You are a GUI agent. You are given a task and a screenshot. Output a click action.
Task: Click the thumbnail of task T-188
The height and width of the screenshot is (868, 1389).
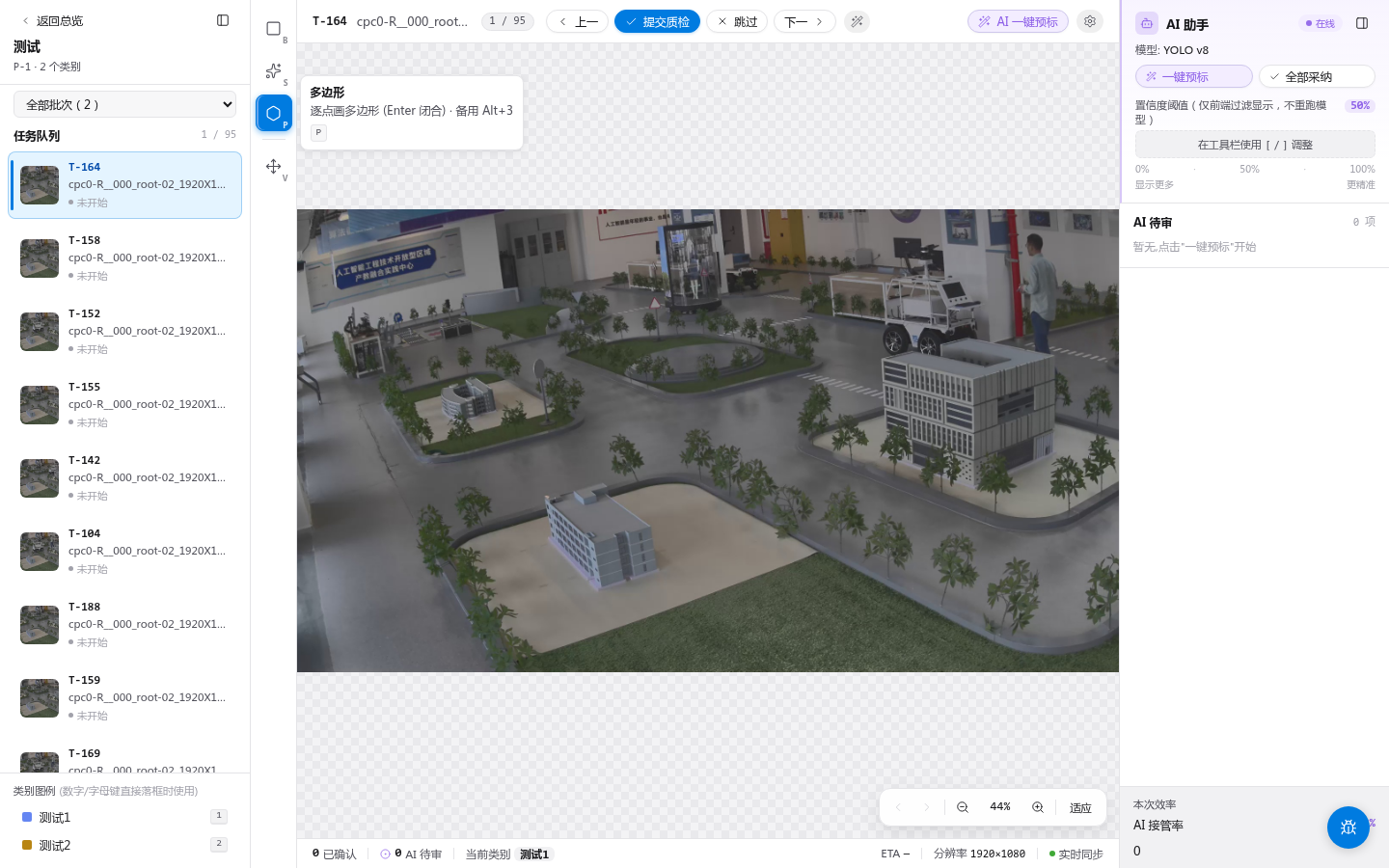[x=40, y=625]
